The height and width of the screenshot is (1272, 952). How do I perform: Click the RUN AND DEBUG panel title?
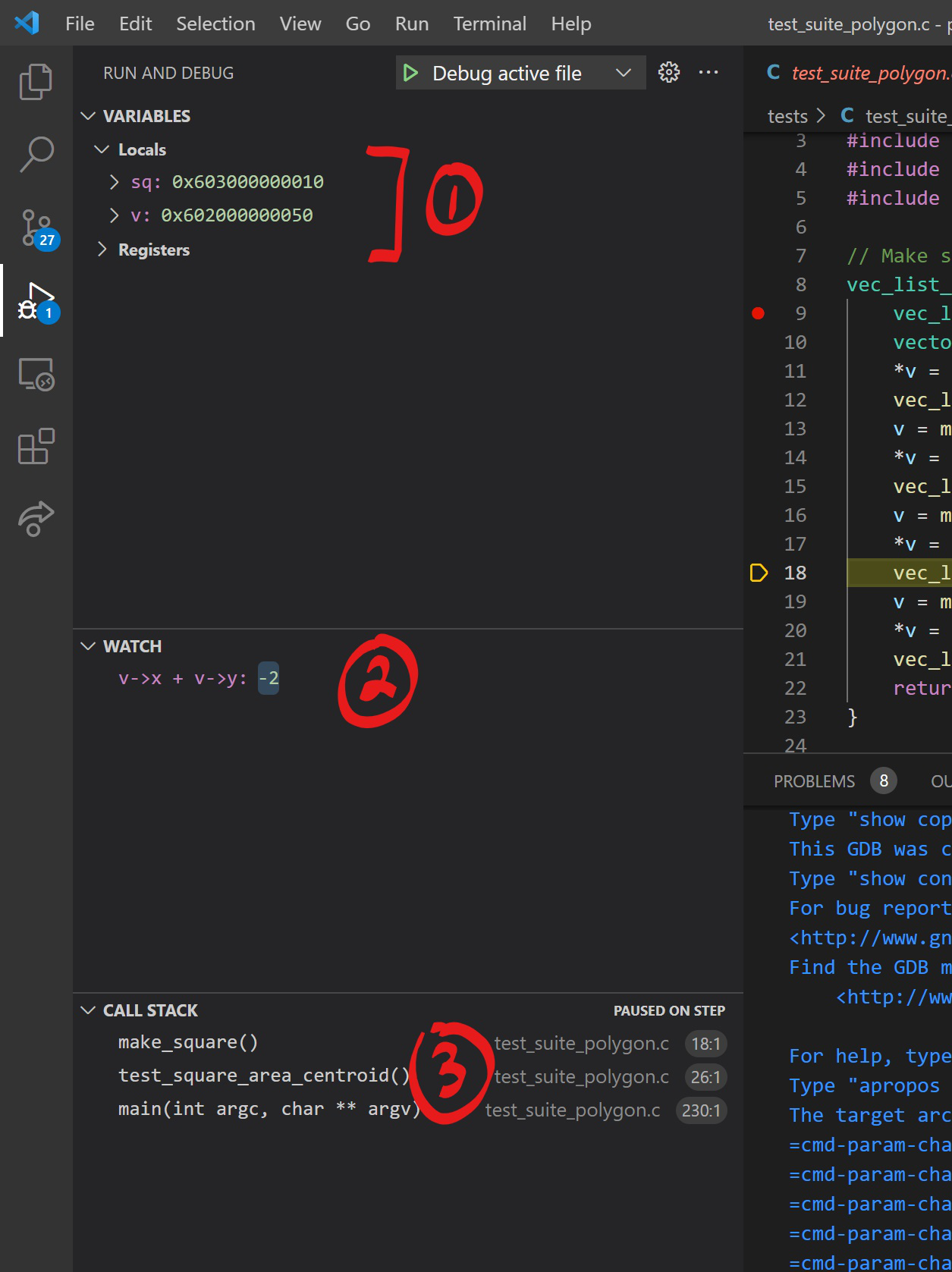point(168,73)
